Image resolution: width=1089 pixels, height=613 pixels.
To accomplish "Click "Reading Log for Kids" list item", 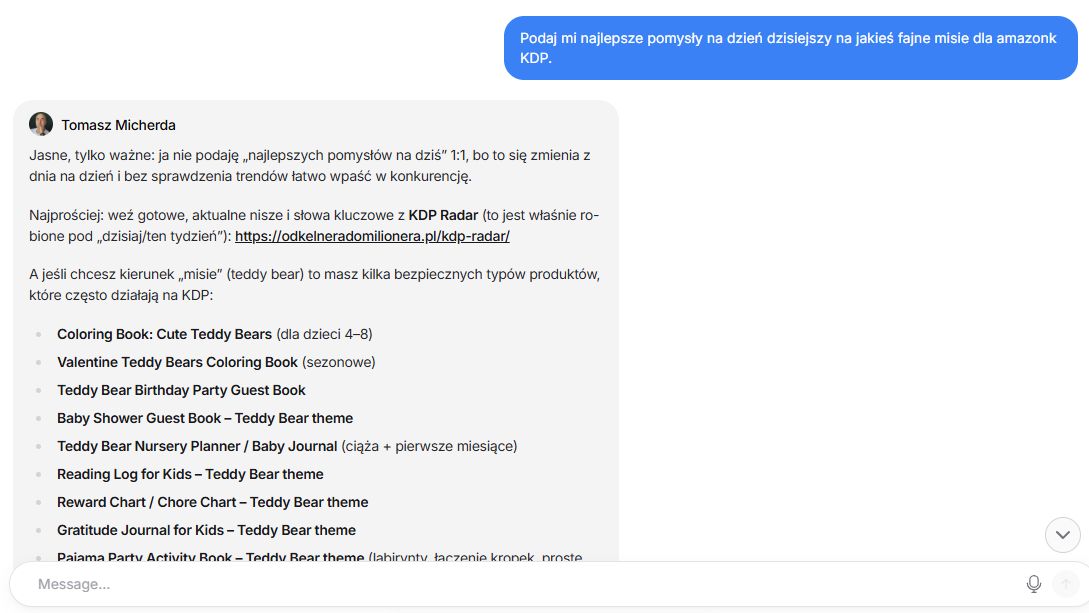I will point(190,474).
